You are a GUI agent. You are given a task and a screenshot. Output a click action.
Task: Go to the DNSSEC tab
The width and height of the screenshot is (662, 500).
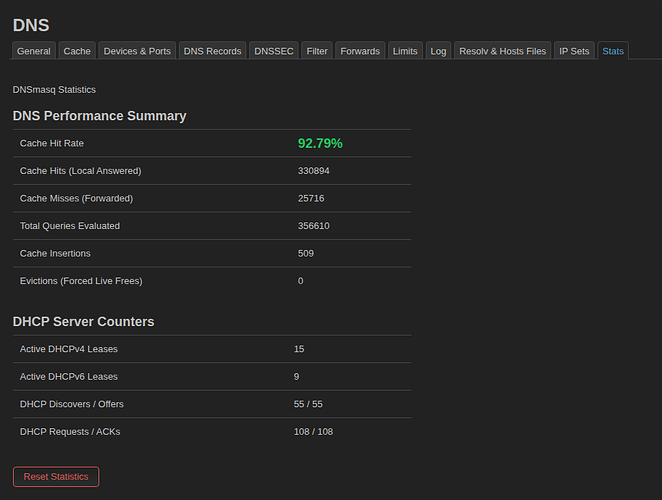click(274, 51)
